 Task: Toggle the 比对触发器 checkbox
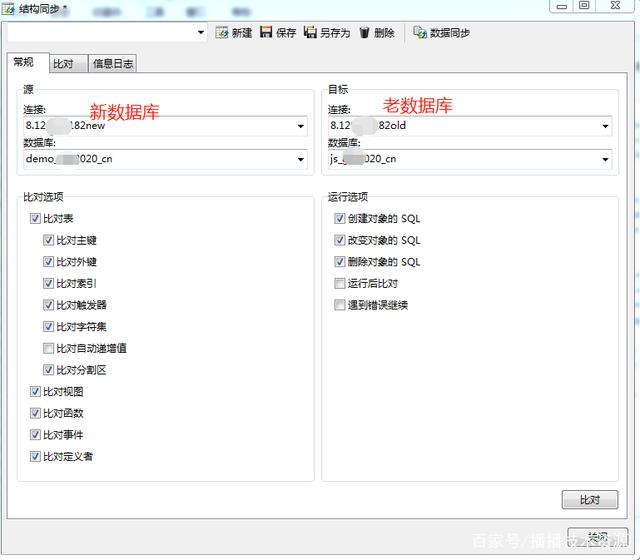(x=48, y=305)
